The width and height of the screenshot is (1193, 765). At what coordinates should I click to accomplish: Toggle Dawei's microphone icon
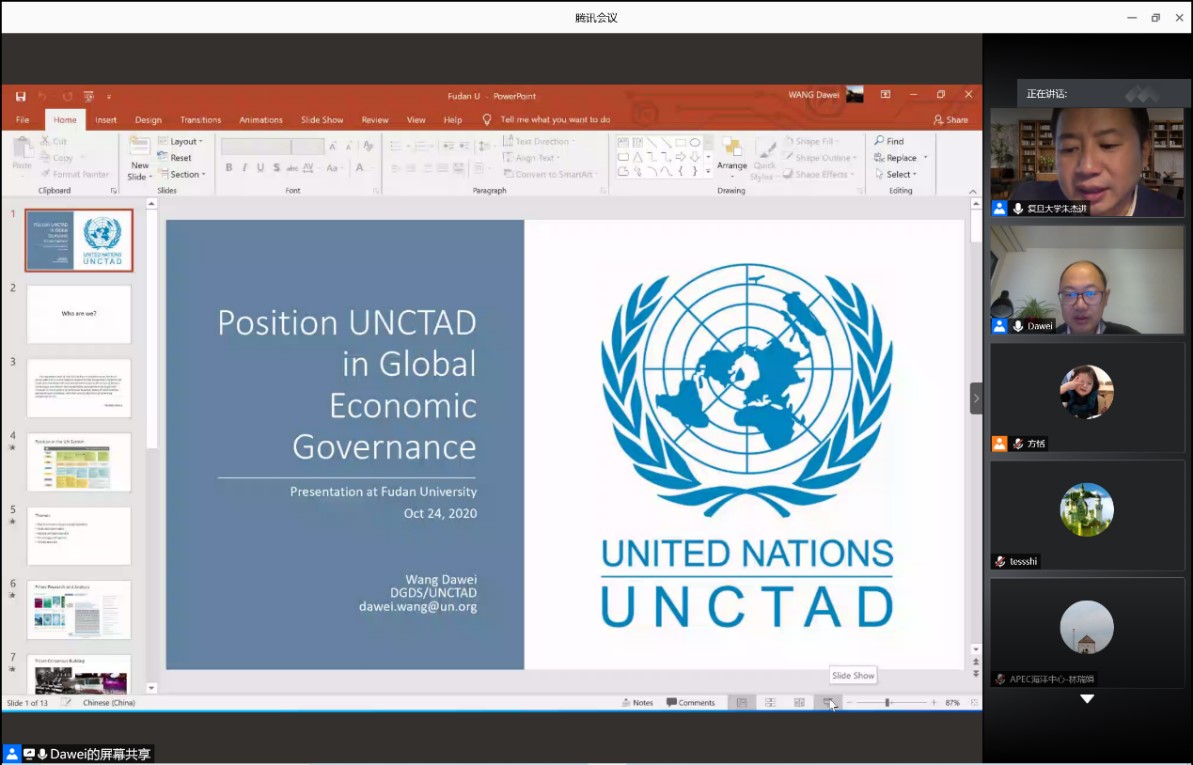(1017, 326)
